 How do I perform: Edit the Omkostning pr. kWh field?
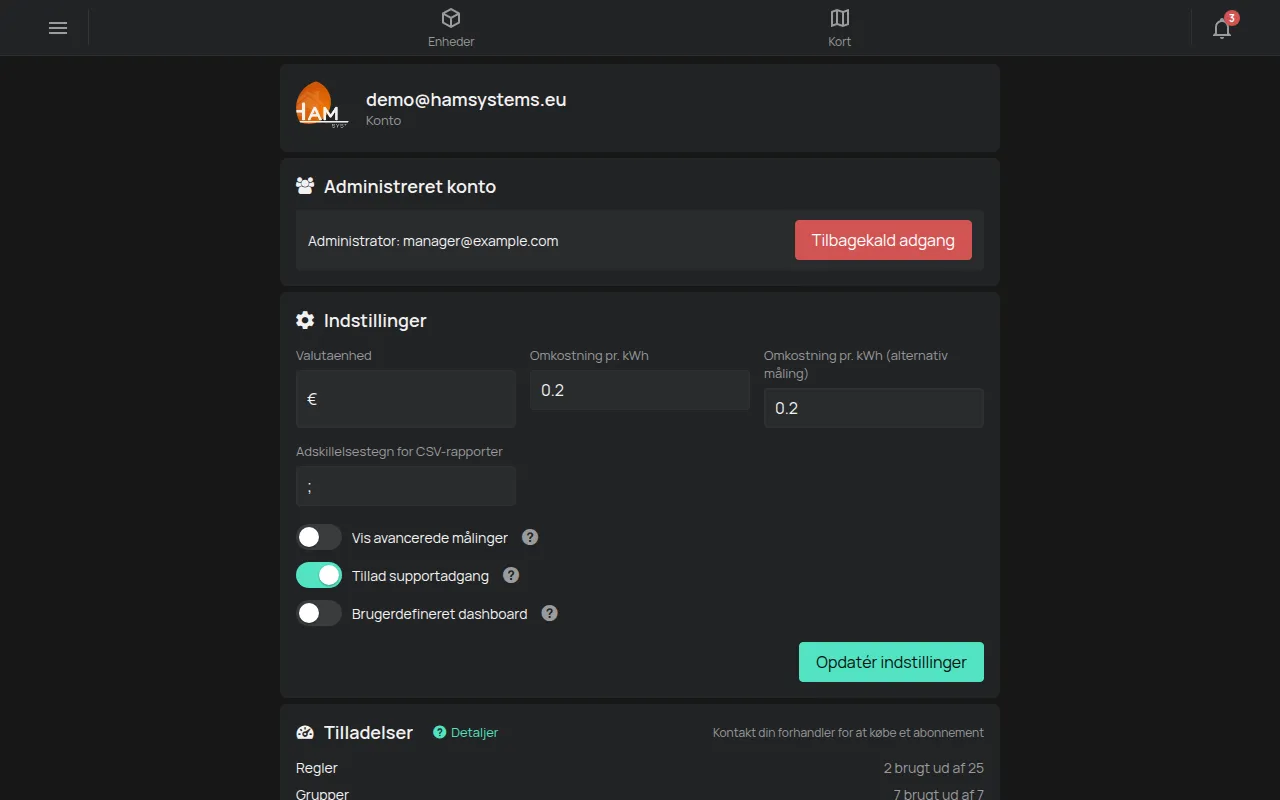[x=640, y=390]
